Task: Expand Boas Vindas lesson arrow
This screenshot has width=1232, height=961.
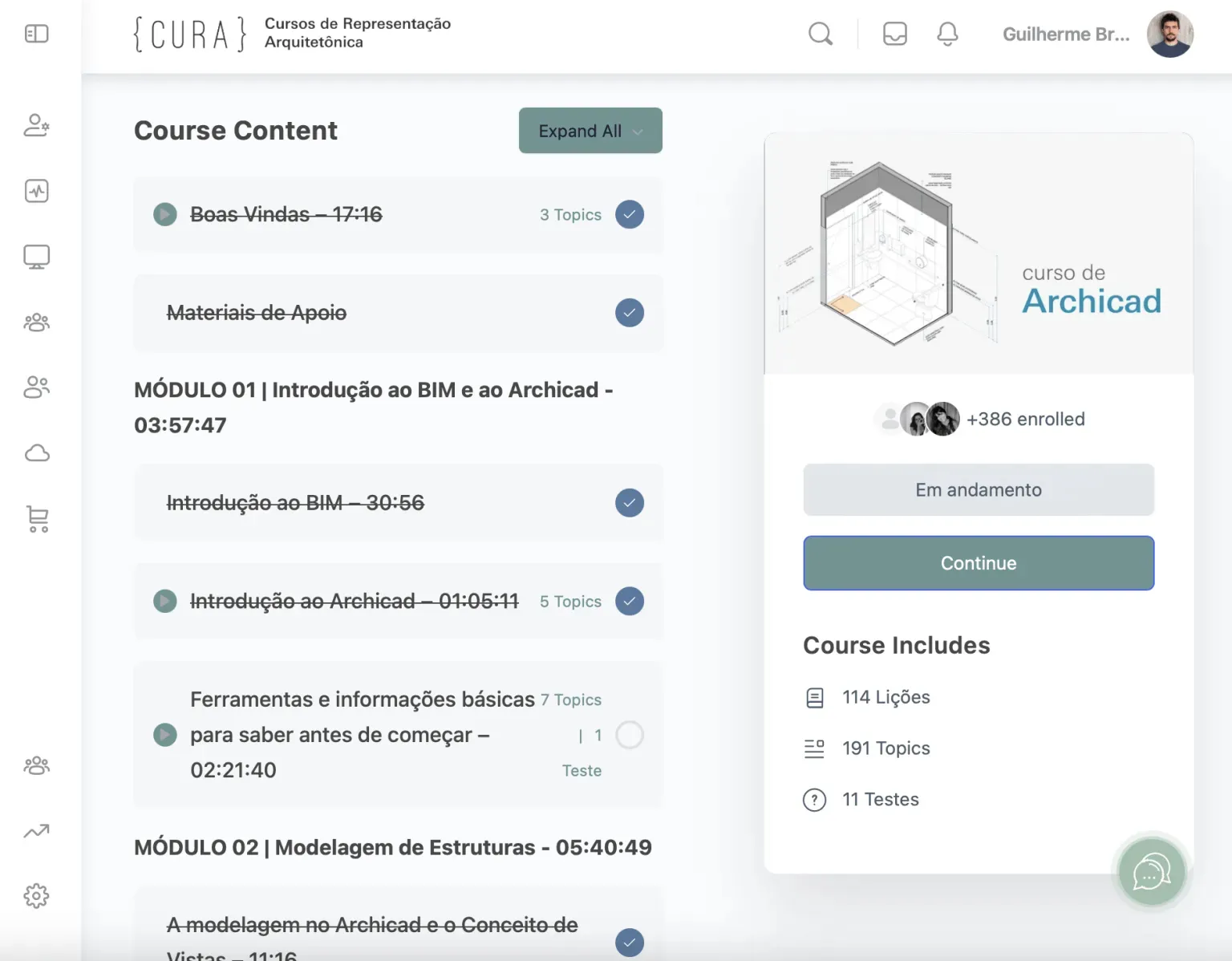Action: tap(165, 214)
